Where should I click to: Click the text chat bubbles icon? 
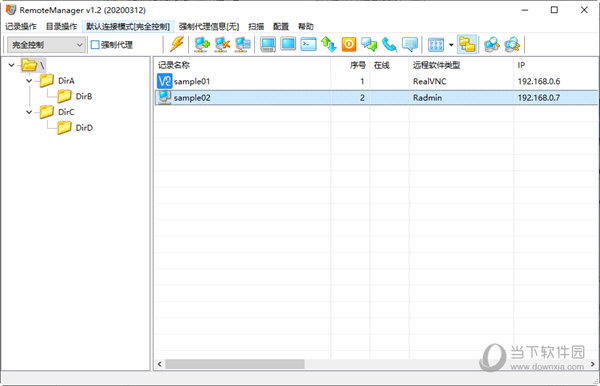[369, 45]
